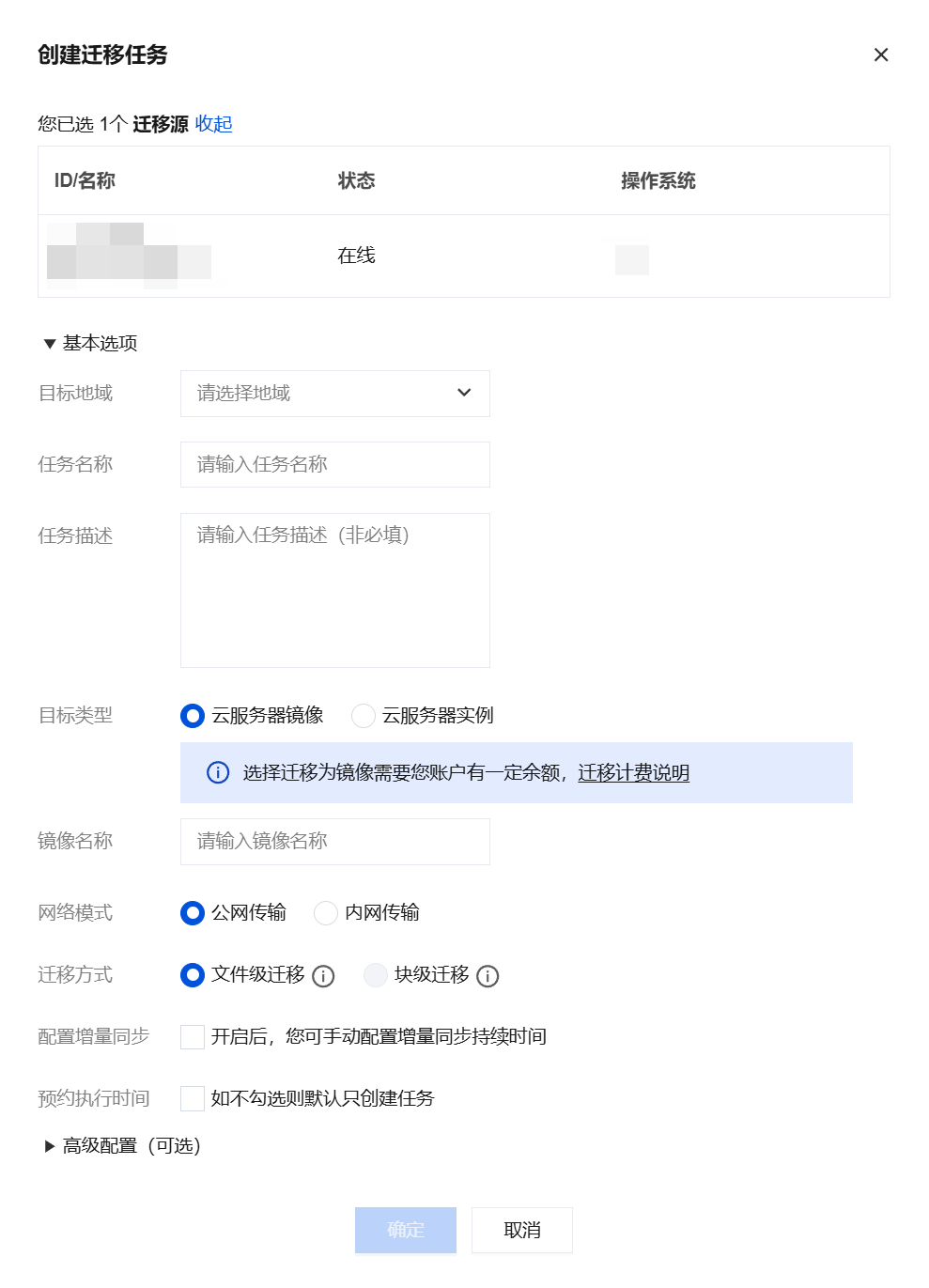Select 公网传输 network mode
The height and width of the screenshot is (1288, 929).
tap(193, 913)
